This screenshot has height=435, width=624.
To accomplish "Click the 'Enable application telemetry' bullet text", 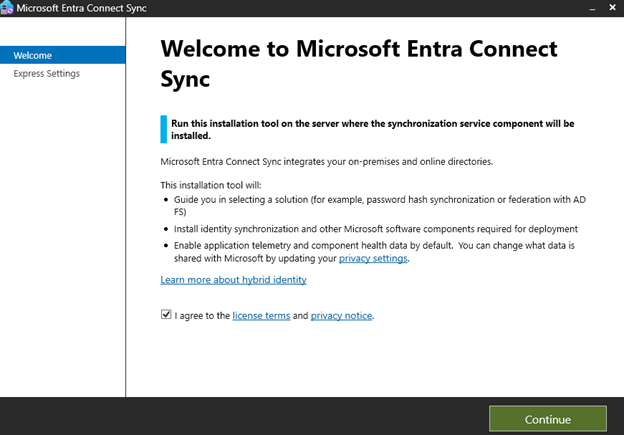I will tap(374, 252).
